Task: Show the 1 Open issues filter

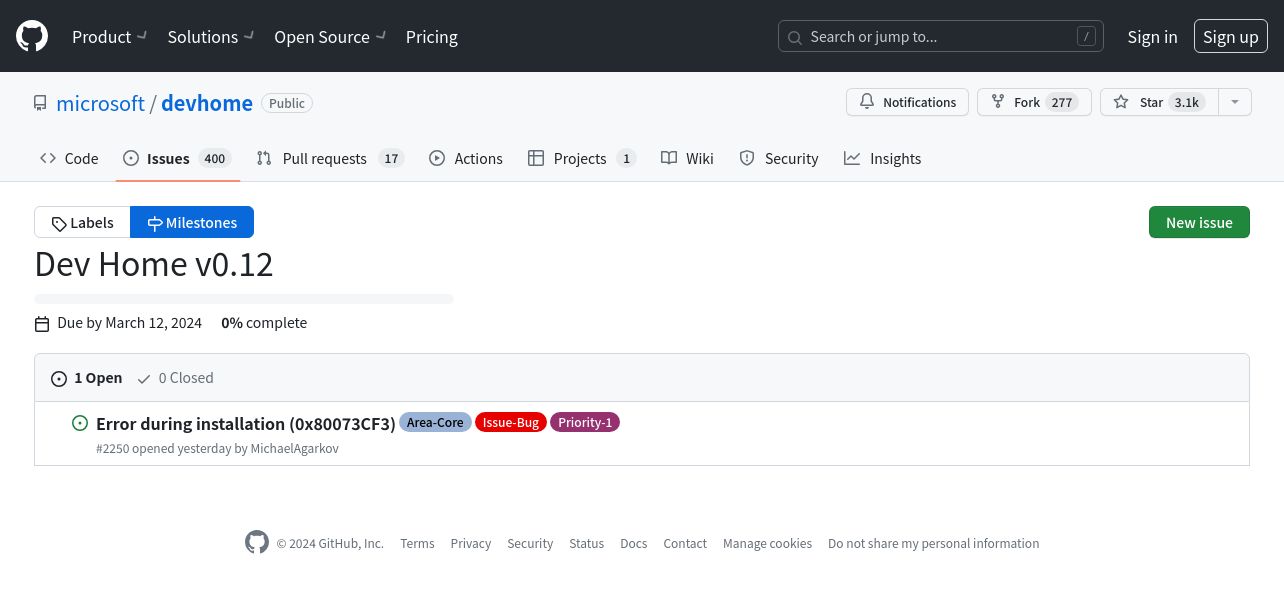Action: click(87, 378)
